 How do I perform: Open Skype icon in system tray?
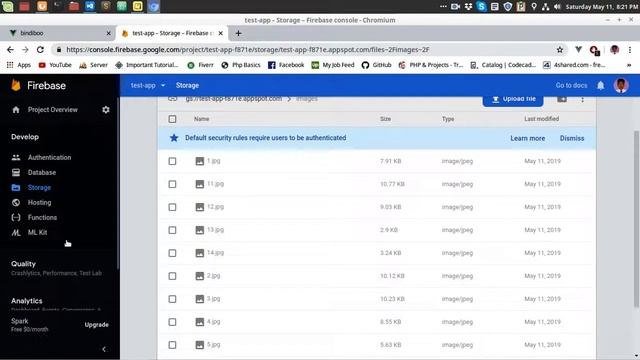point(481,6)
